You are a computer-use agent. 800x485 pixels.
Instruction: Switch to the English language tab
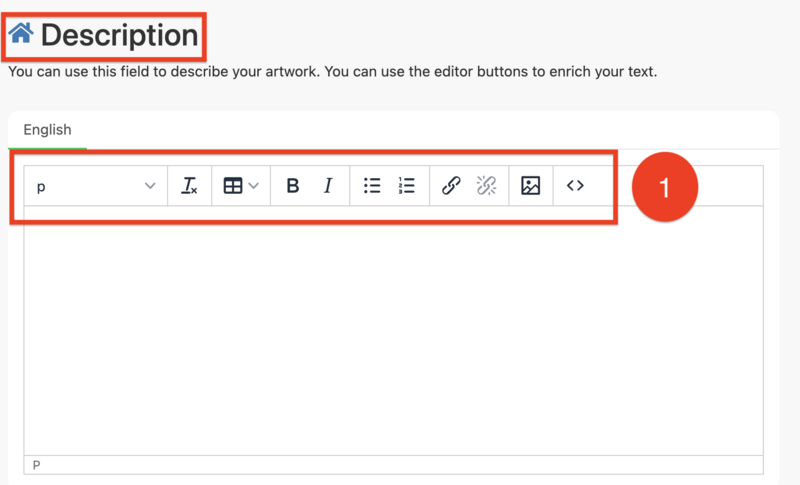click(x=47, y=129)
